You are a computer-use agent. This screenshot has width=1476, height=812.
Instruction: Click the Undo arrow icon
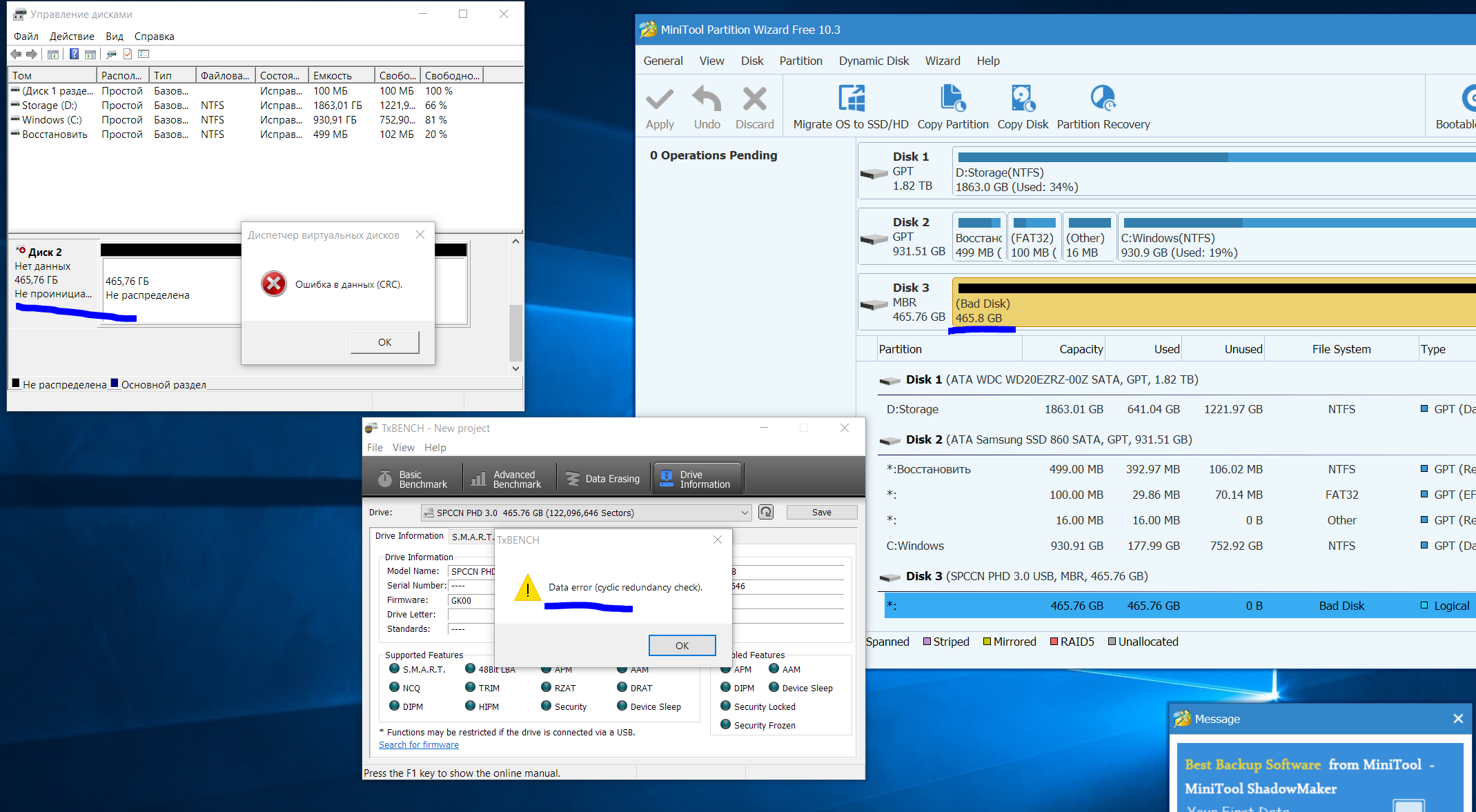707,99
